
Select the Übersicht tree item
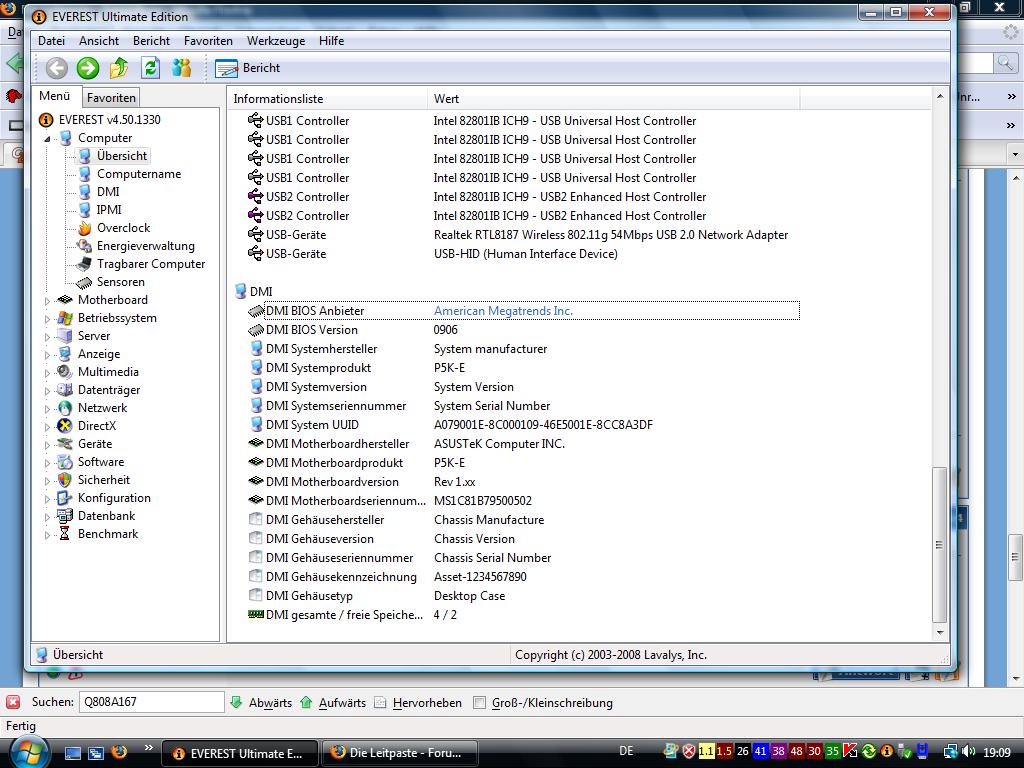pyautogui.click(x=121, y=155)
